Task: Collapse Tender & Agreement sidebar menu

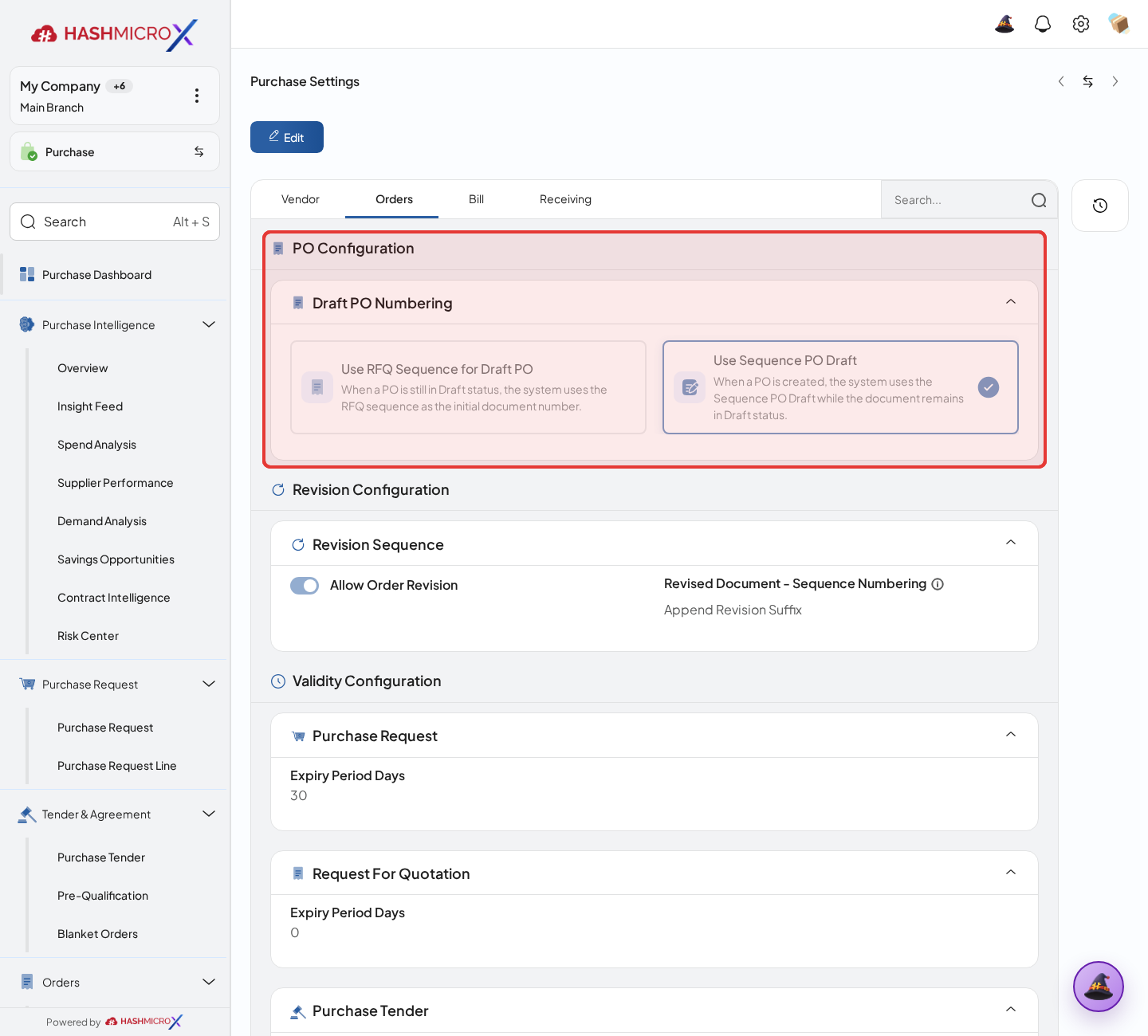Action: point(209,814)
